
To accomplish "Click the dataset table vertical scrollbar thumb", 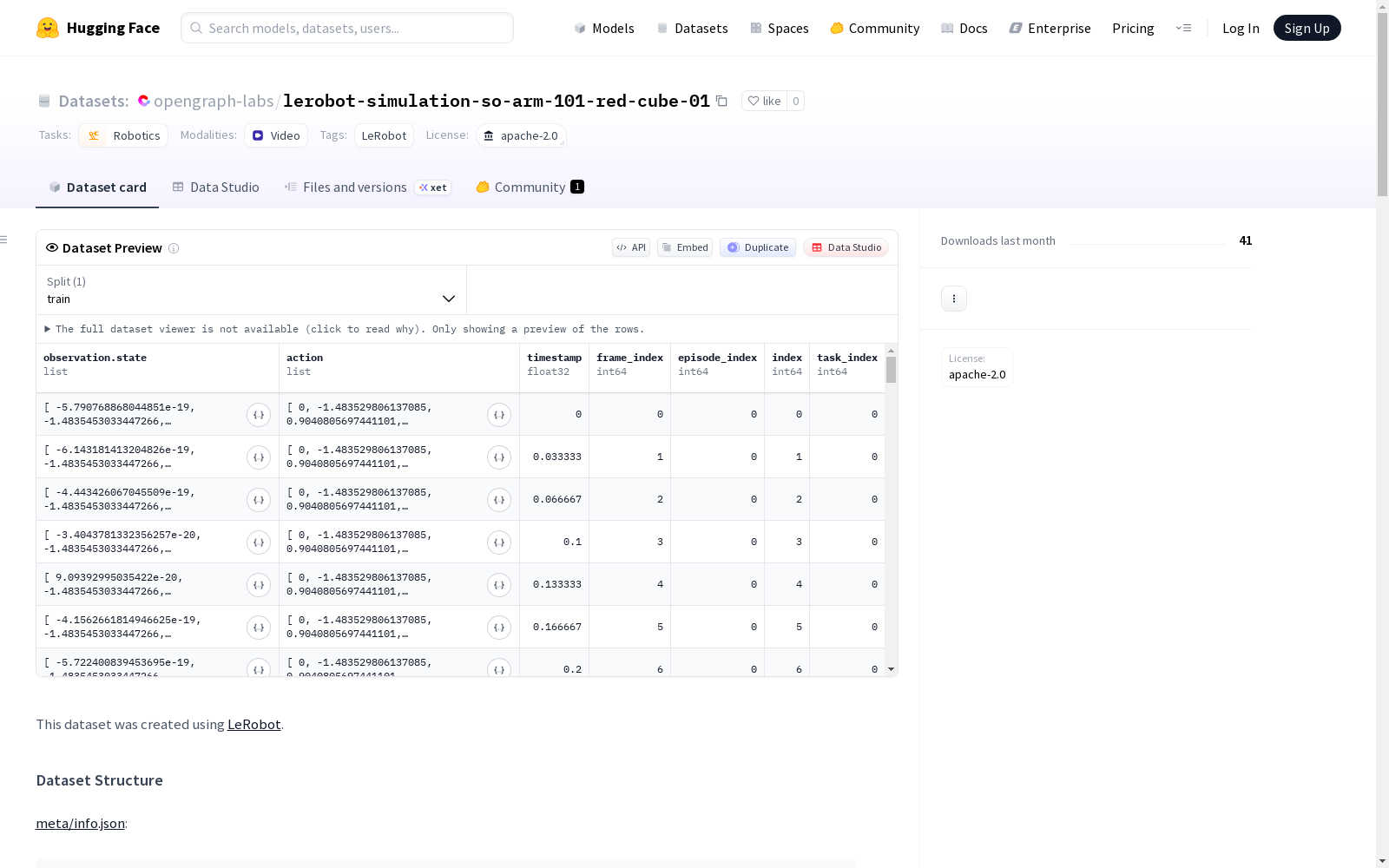I will [891, 370].
